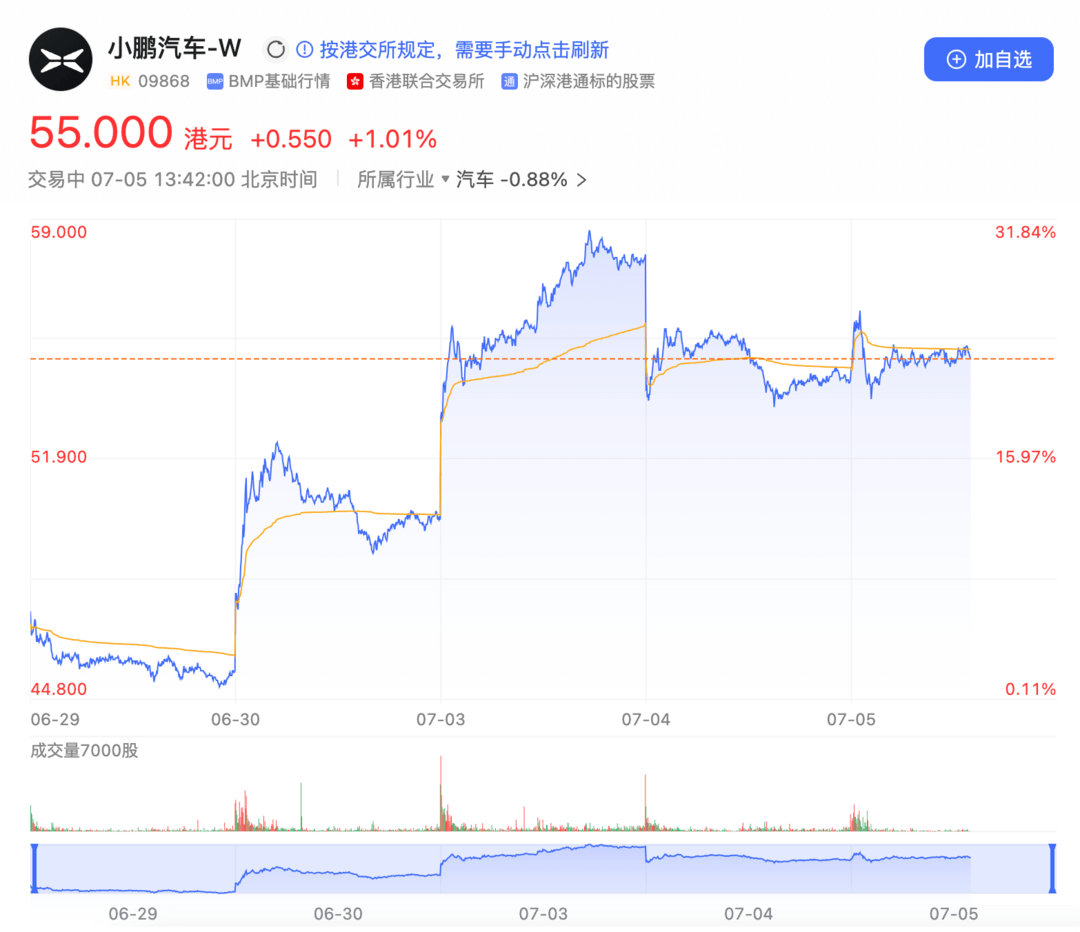Screen dimensions: 1080x932
Task: Click the trading status timestamp text
Action: coord(173,180)
